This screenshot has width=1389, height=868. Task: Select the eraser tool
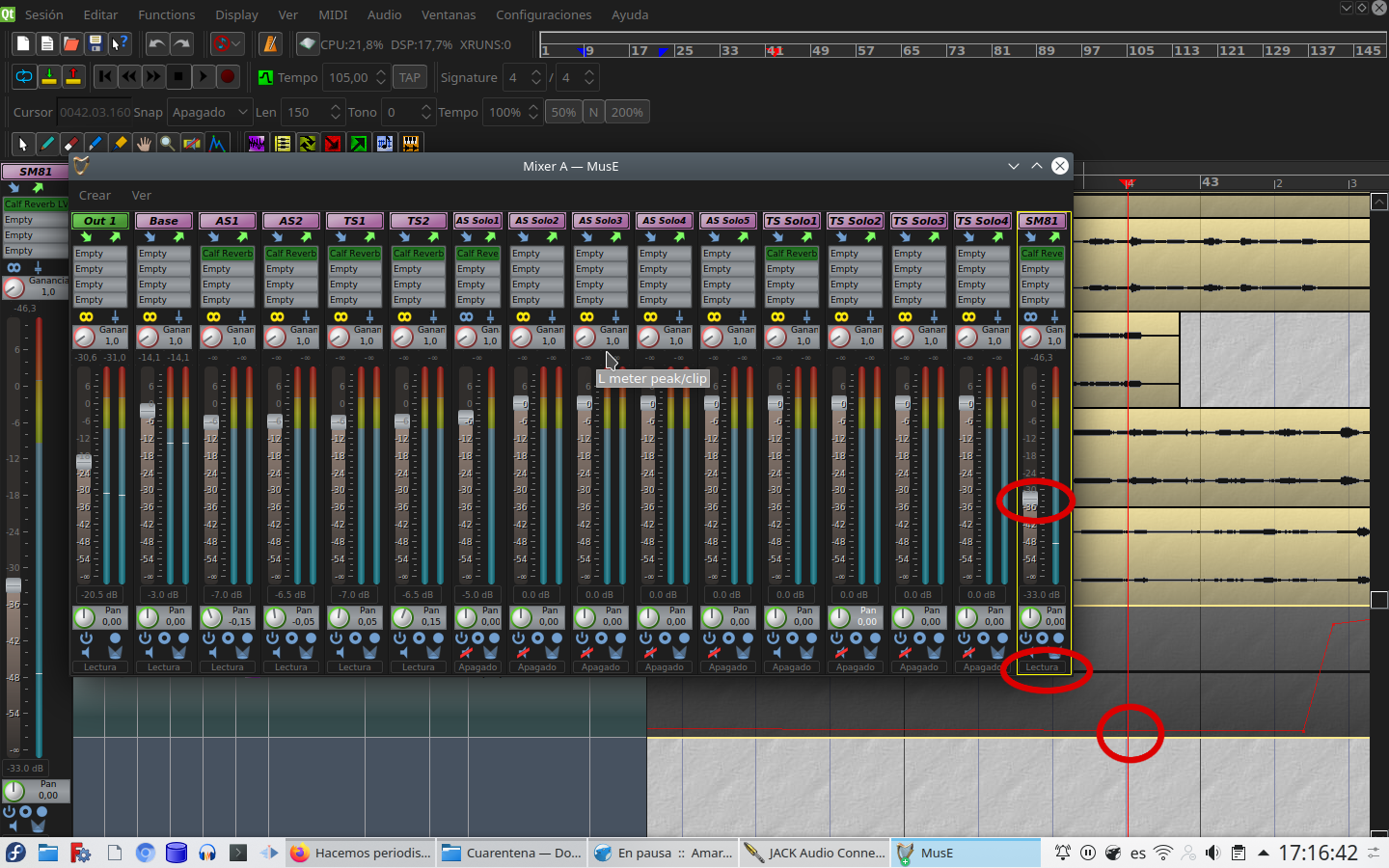(x=70, y=143)
